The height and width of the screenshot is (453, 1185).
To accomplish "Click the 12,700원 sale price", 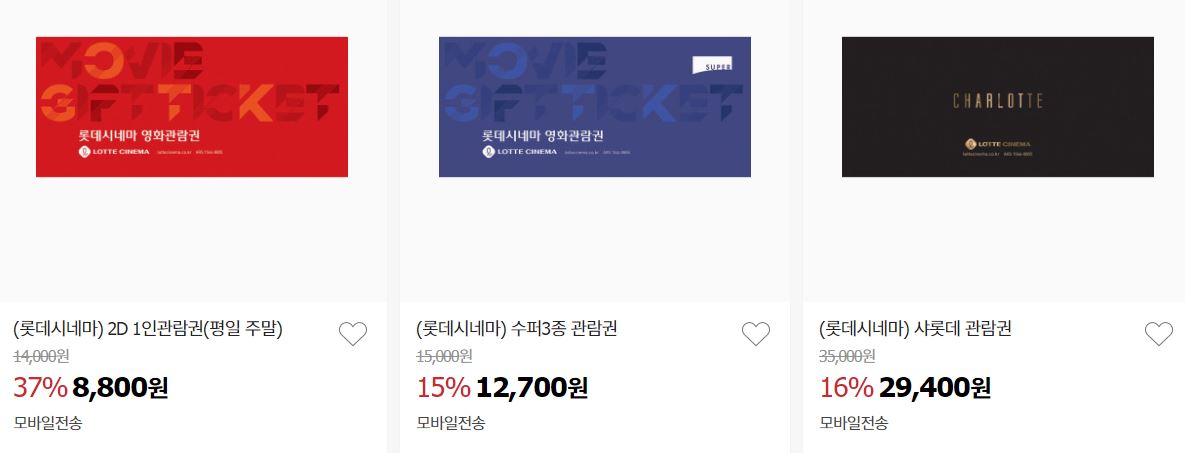I will tap(532, 387).
